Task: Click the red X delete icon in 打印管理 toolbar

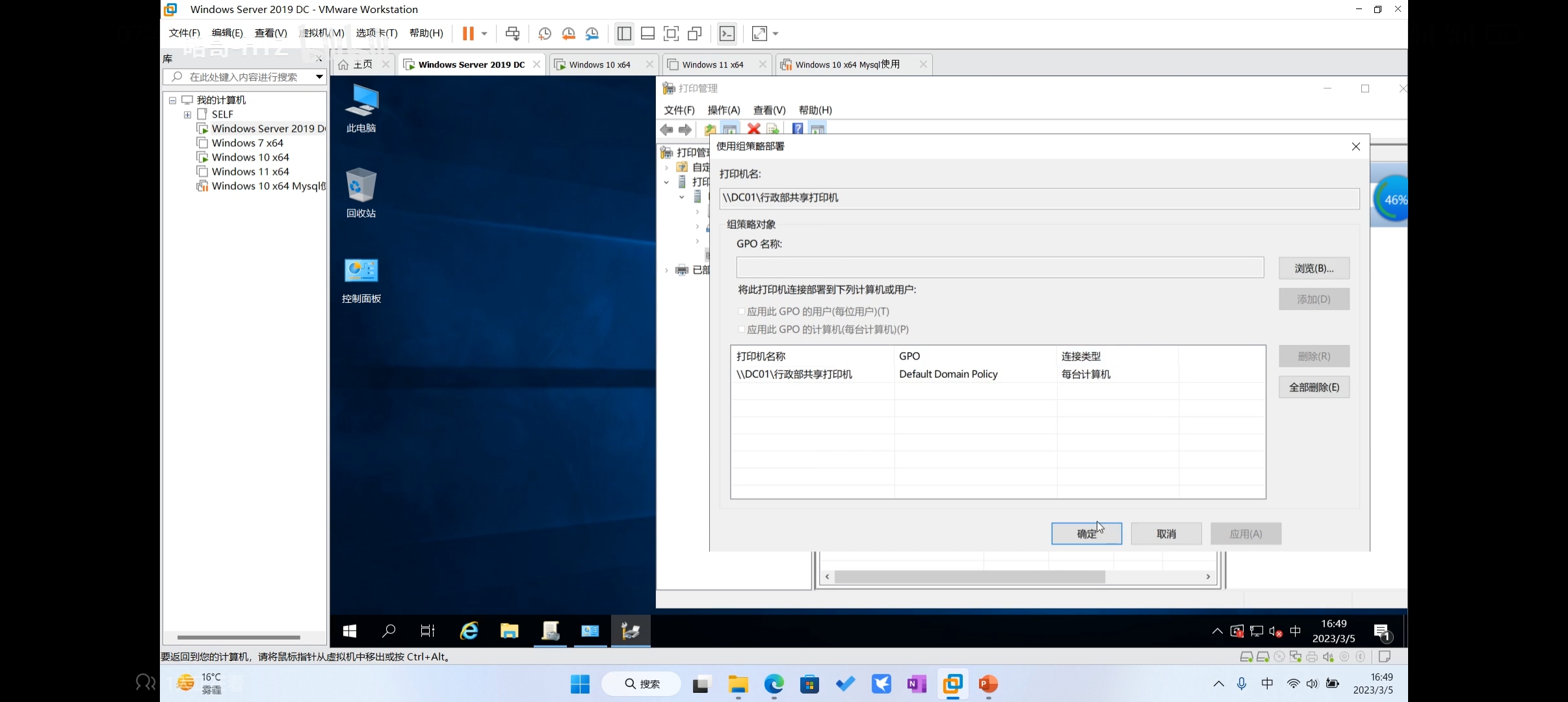Action: (753, 129)
